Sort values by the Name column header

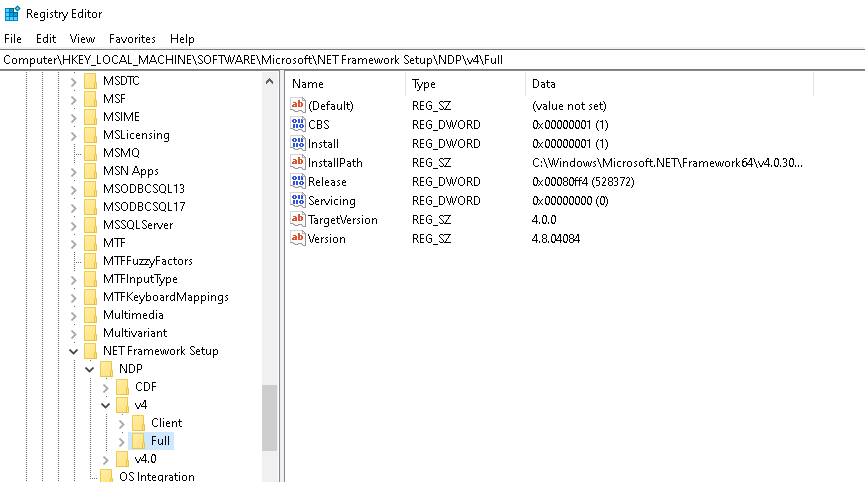[x=346, y=84]
